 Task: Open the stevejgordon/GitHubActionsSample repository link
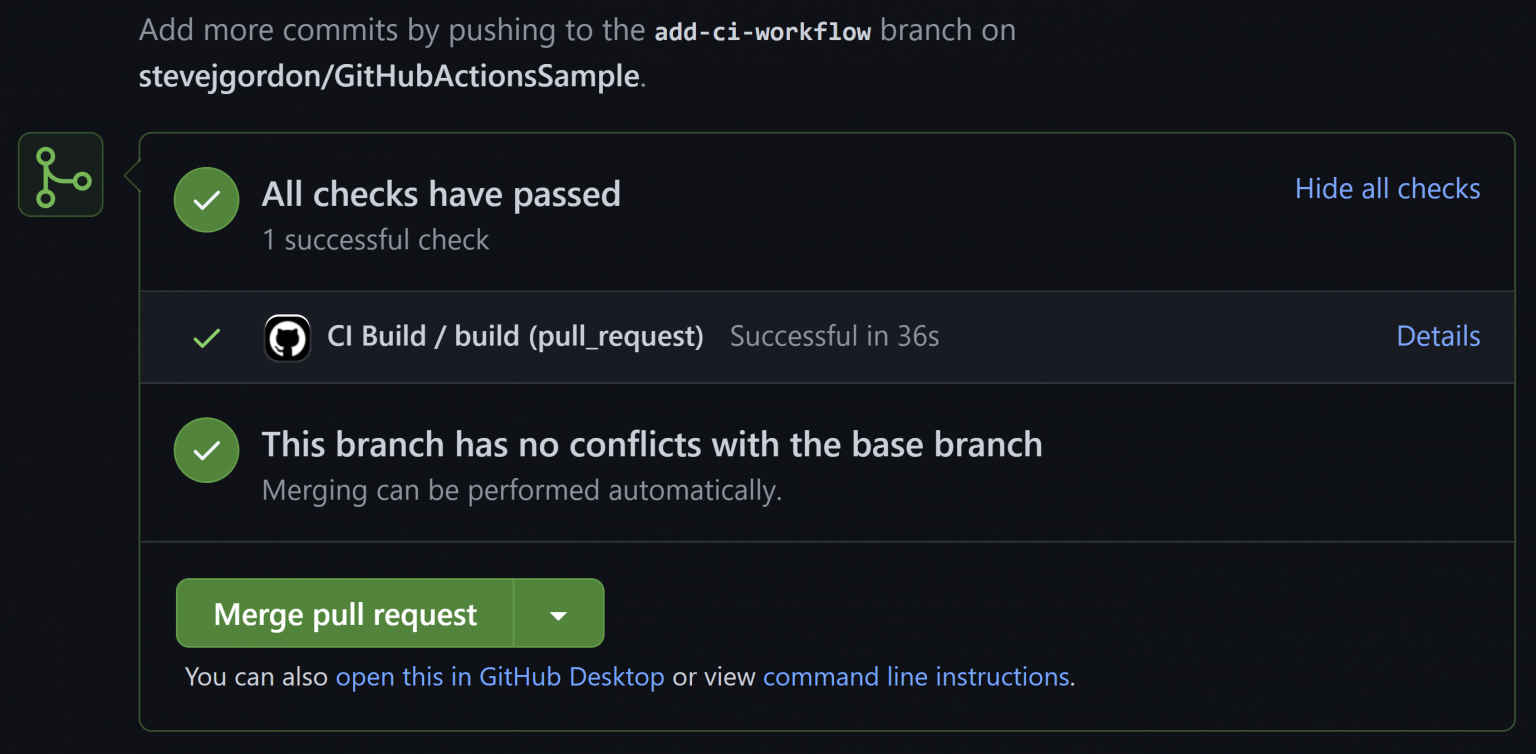[389, 74]
